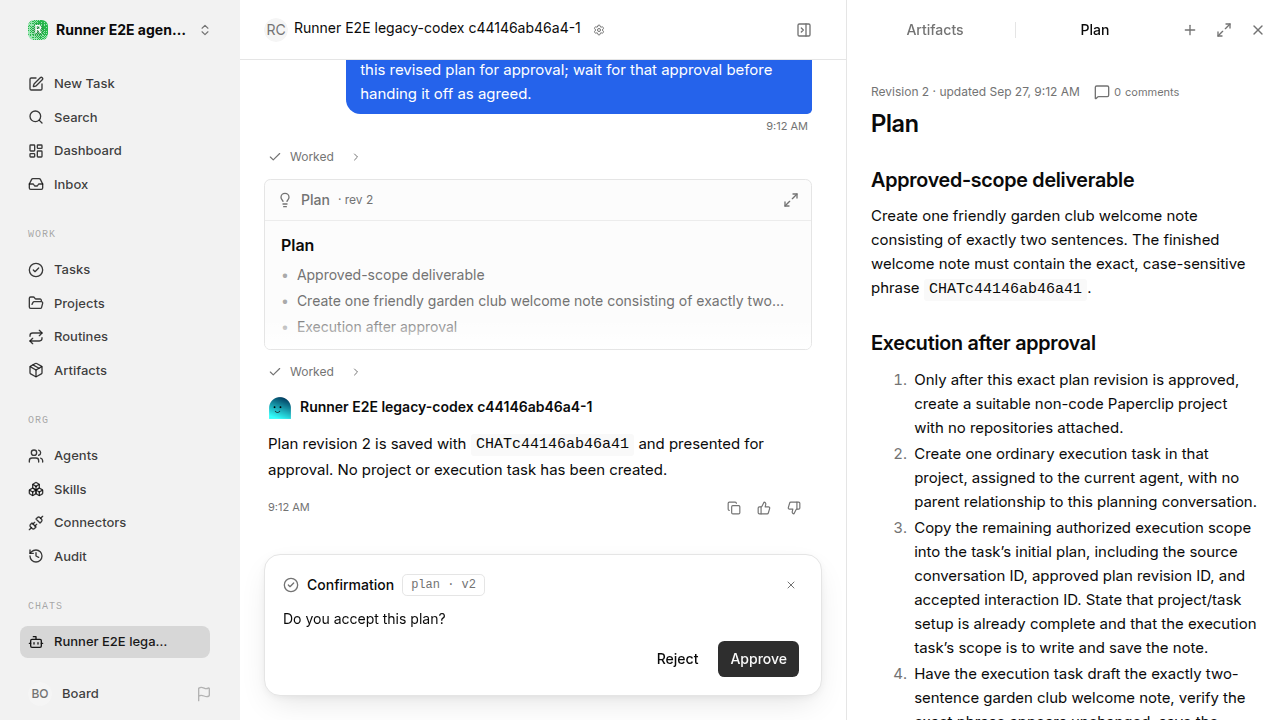
Task: Click the New Task compose icon
Action: (36, 84)
